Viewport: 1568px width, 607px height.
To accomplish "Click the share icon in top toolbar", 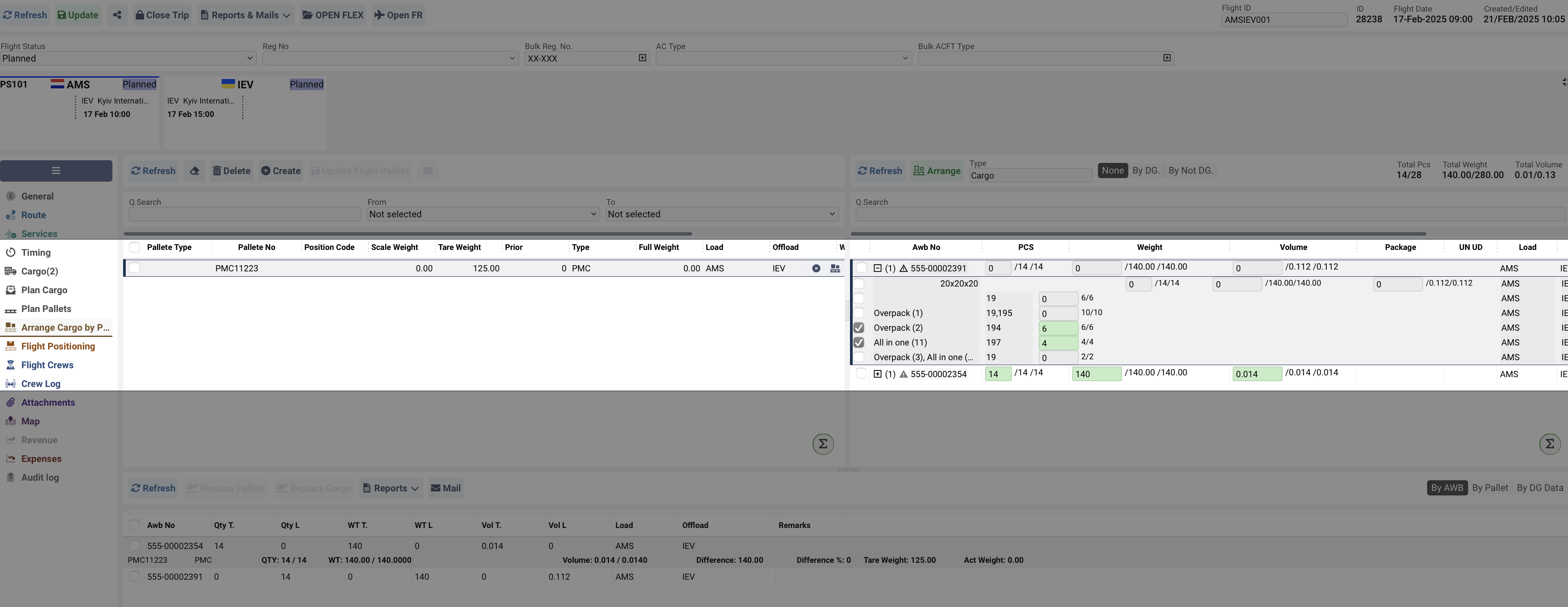I will (x=117, y=15).
